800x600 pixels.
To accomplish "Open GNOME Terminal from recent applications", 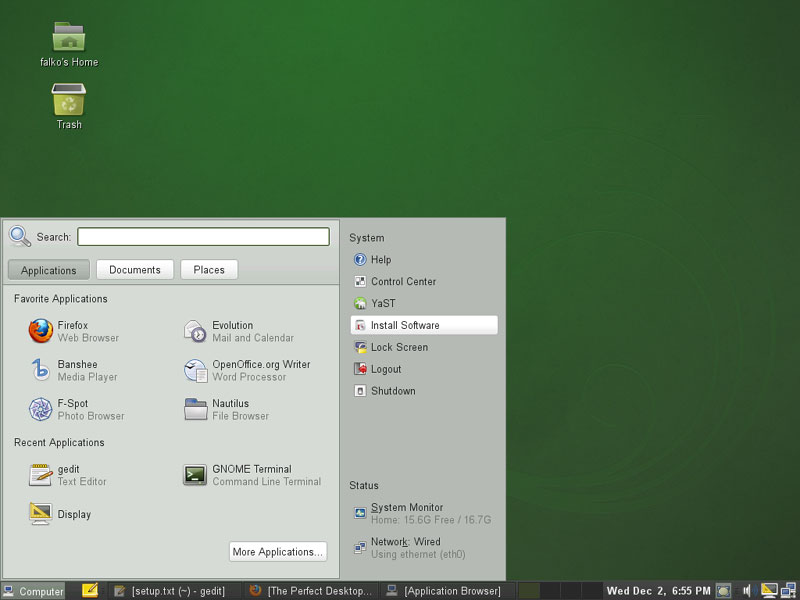I will (252, 475).
